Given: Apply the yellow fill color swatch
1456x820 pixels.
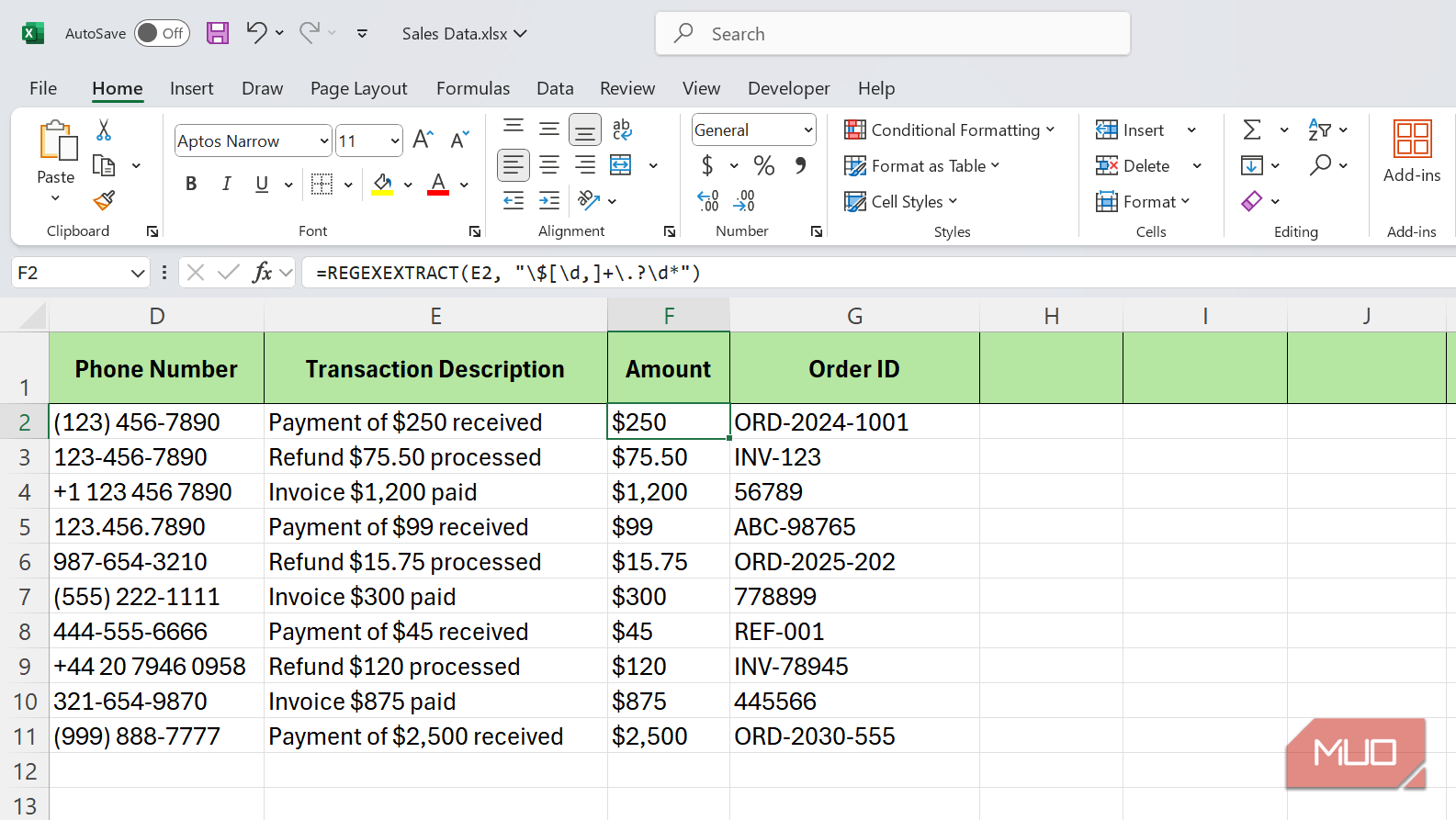Looking at the screenshot, I should (382, 185).
